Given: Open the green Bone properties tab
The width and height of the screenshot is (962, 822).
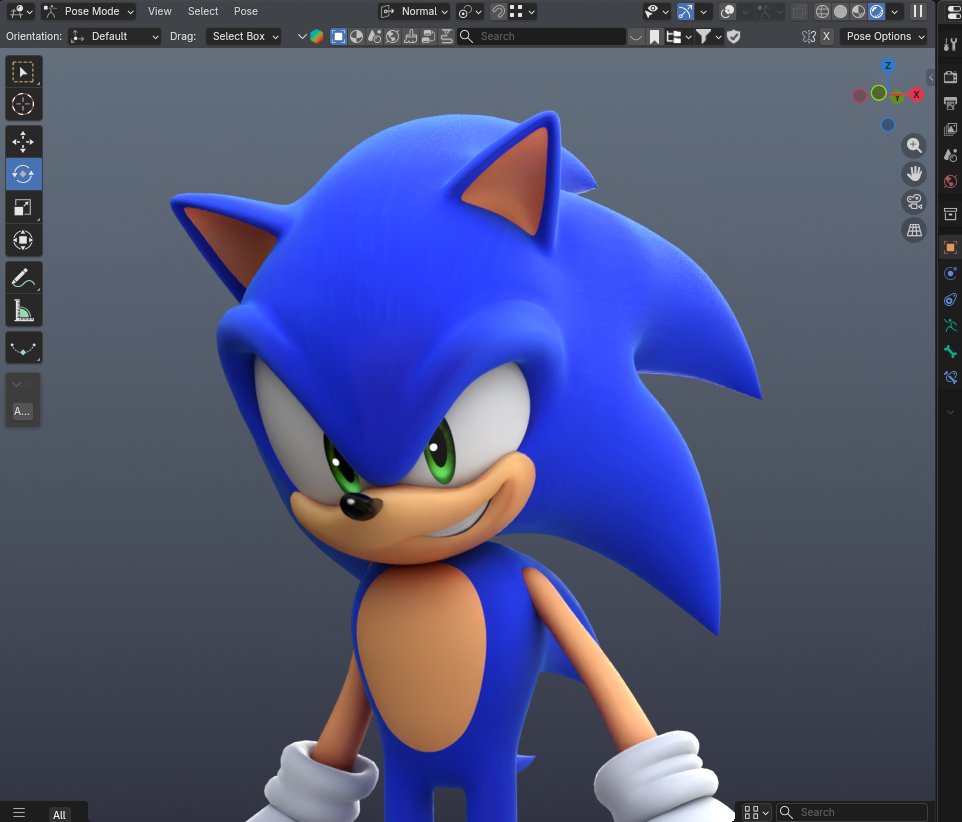Looking at the screenshot, I should pos(950,351).
